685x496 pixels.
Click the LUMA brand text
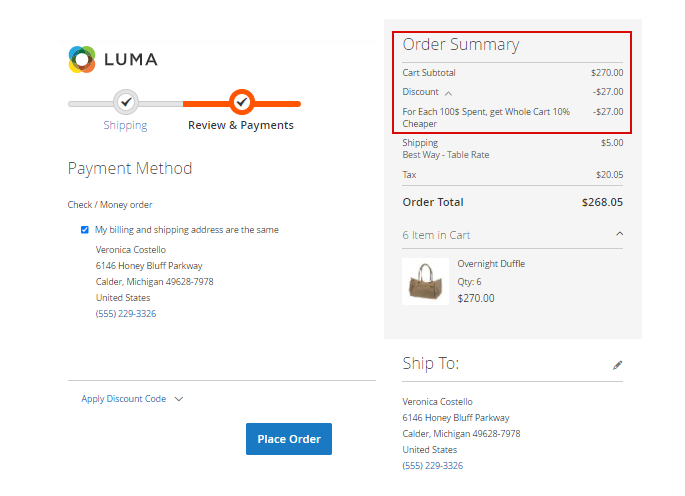click(x=130, y=59)
